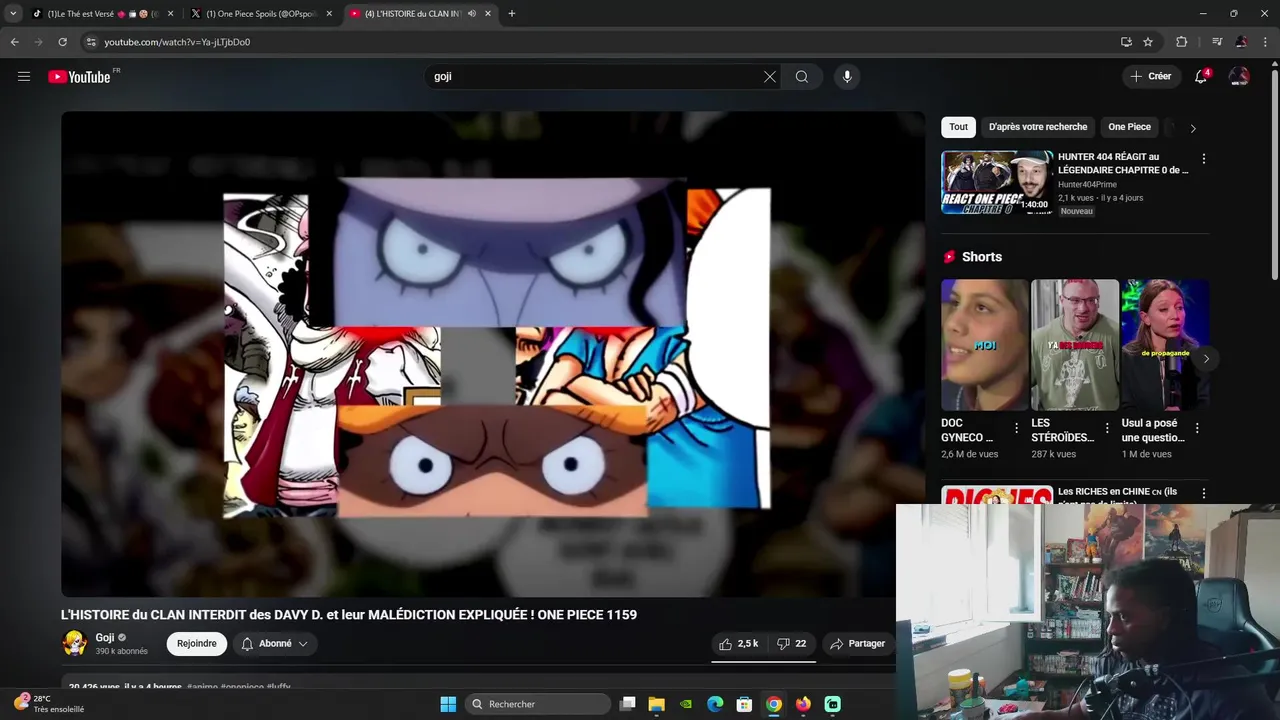Share the video via Partager

coord(858,644)
